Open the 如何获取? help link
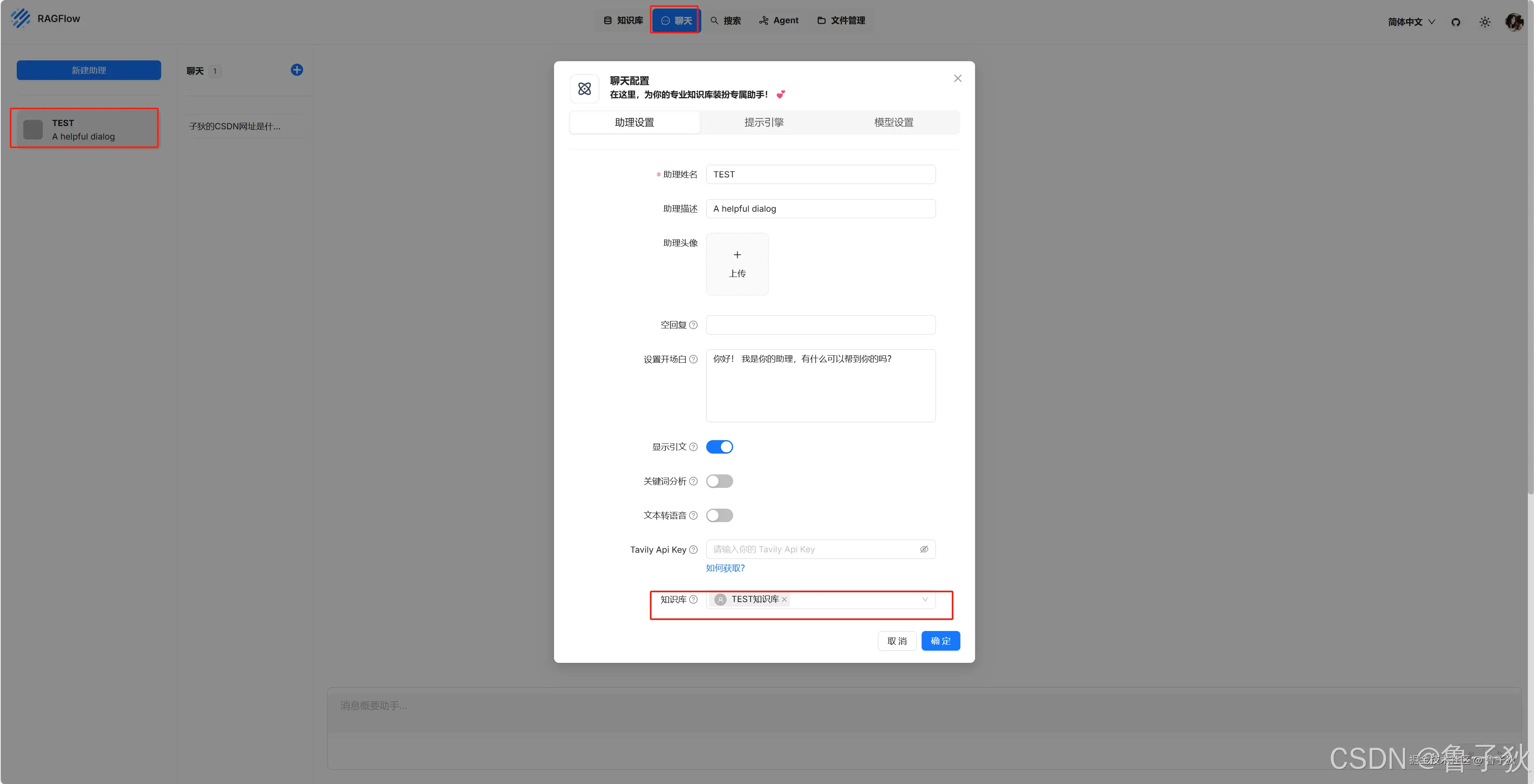The height and width of the screenshot is (784, 1534). point(725,568)
